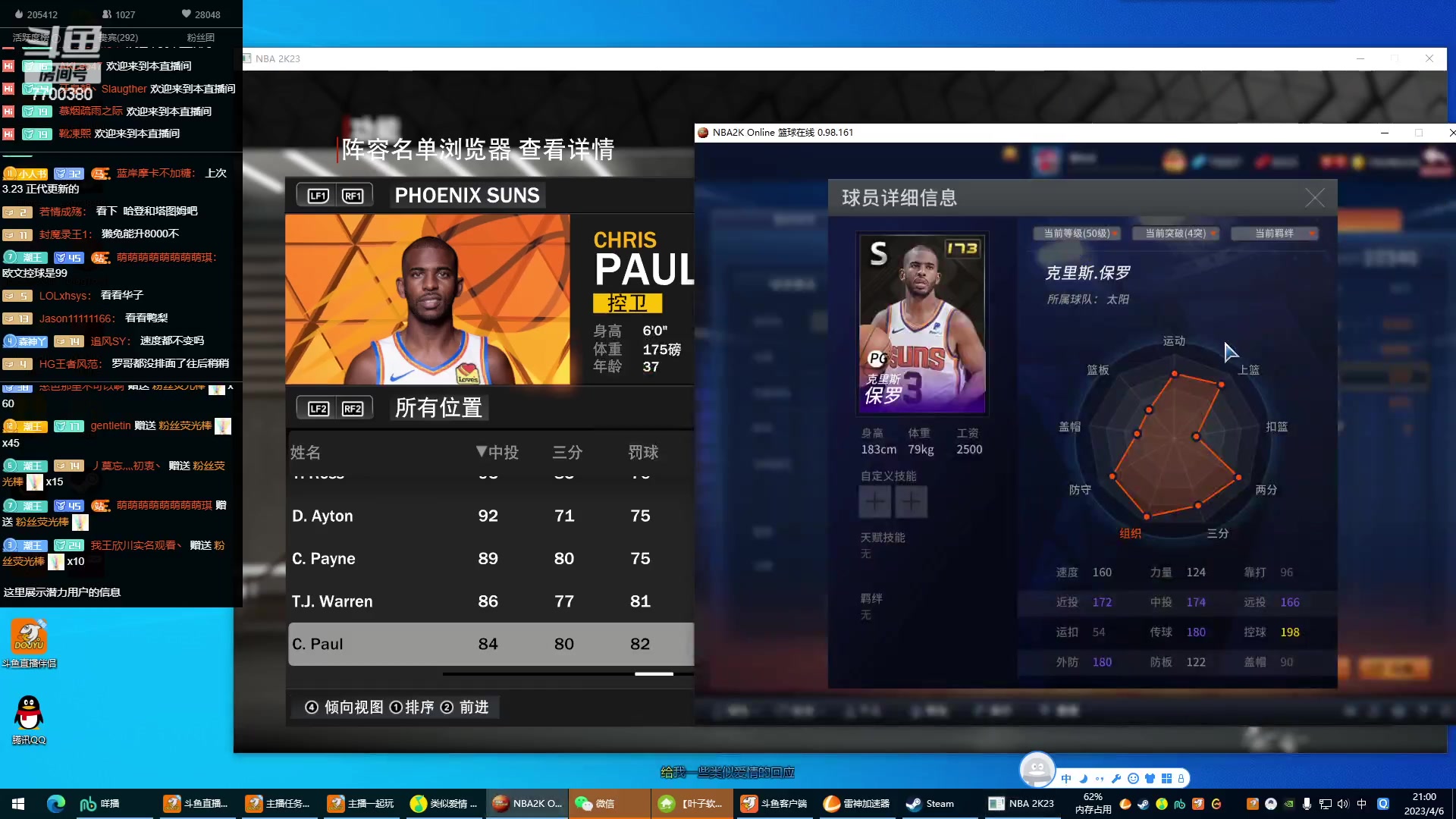Click the second custom skill plus slot
The width and height of the screenshot is (1456, 819).
click(911, 502)
